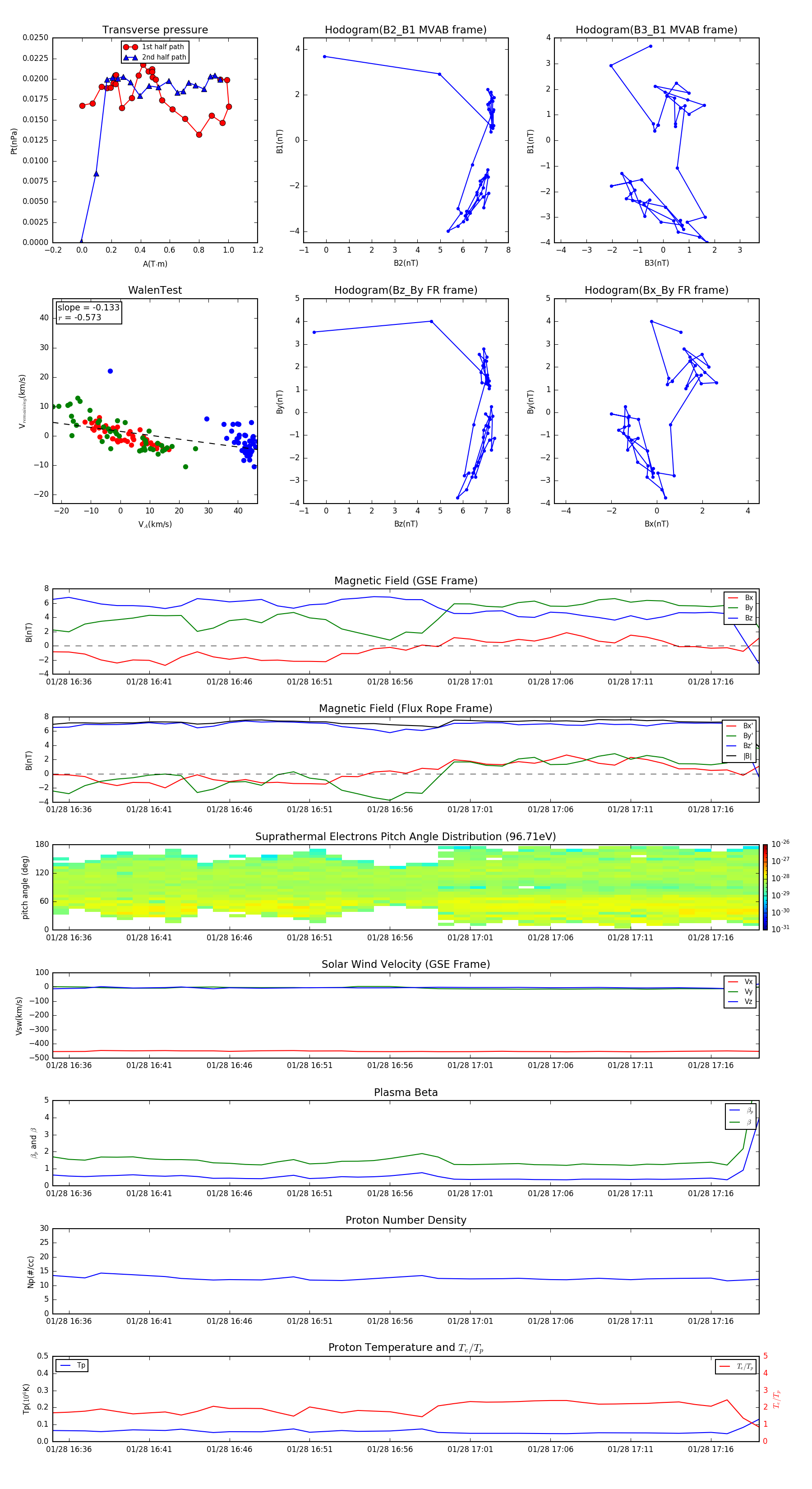
Task: Click the 'V_A(km/s)' WalenTest x-axis label
Action: pos(155,524)
